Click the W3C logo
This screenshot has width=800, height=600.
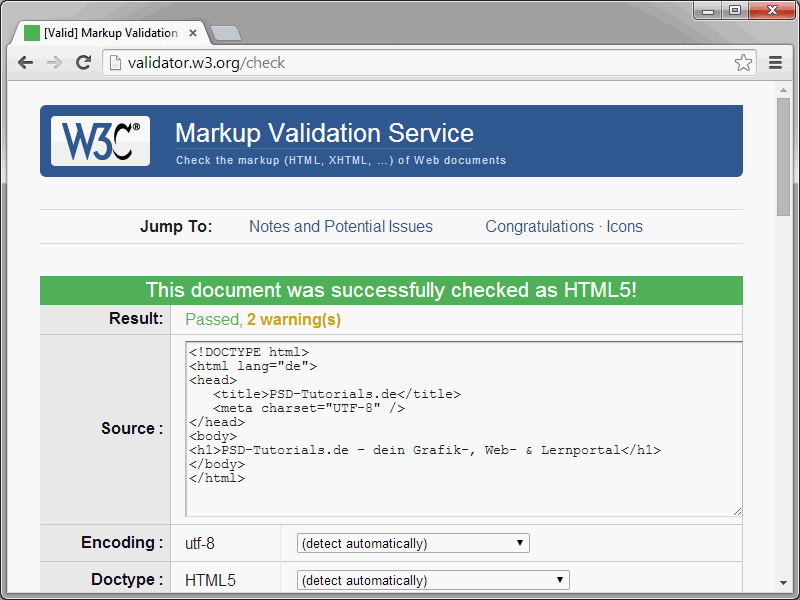point(101,141)
